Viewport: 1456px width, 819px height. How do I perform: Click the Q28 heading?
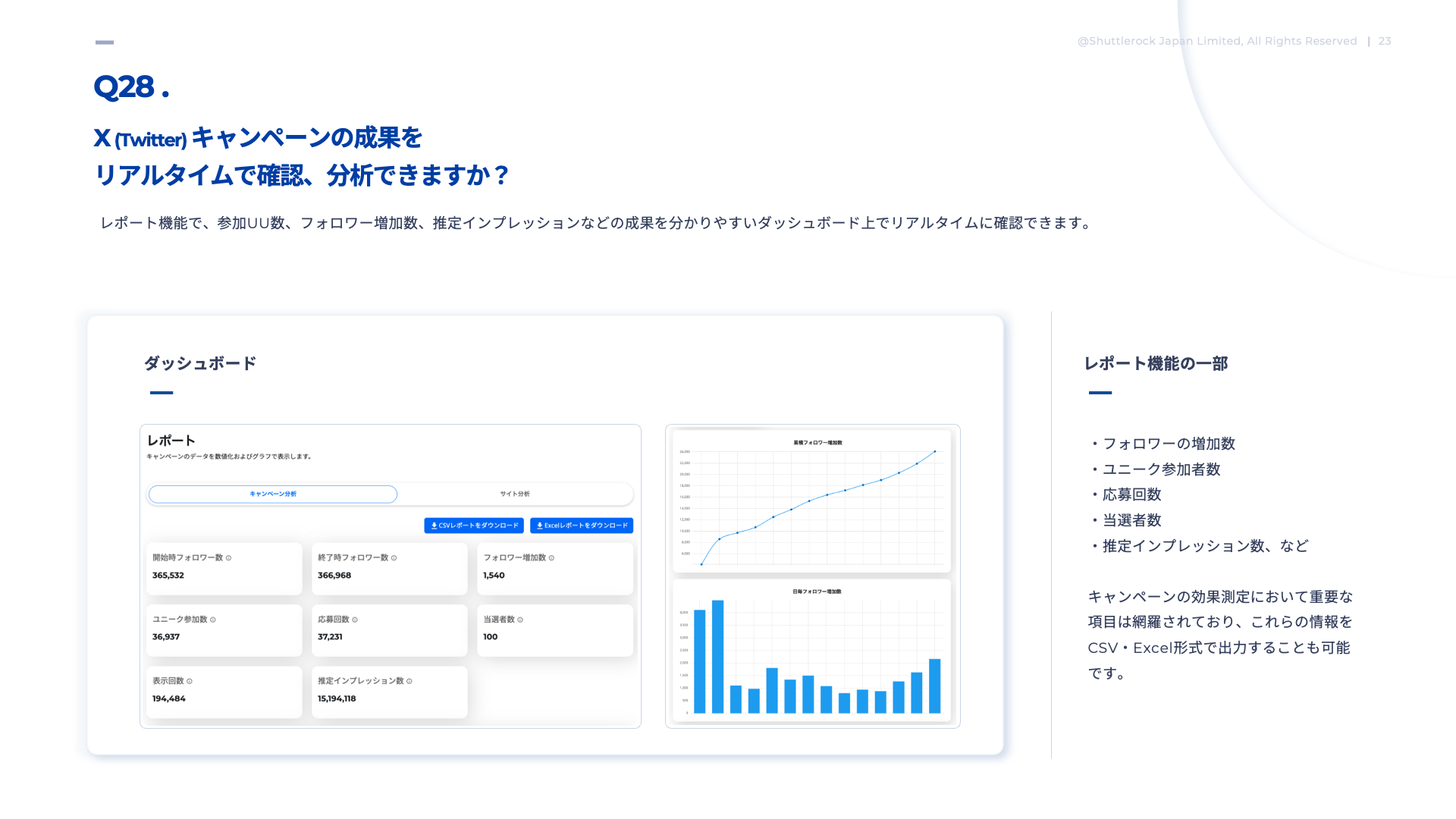coord(131,86)
